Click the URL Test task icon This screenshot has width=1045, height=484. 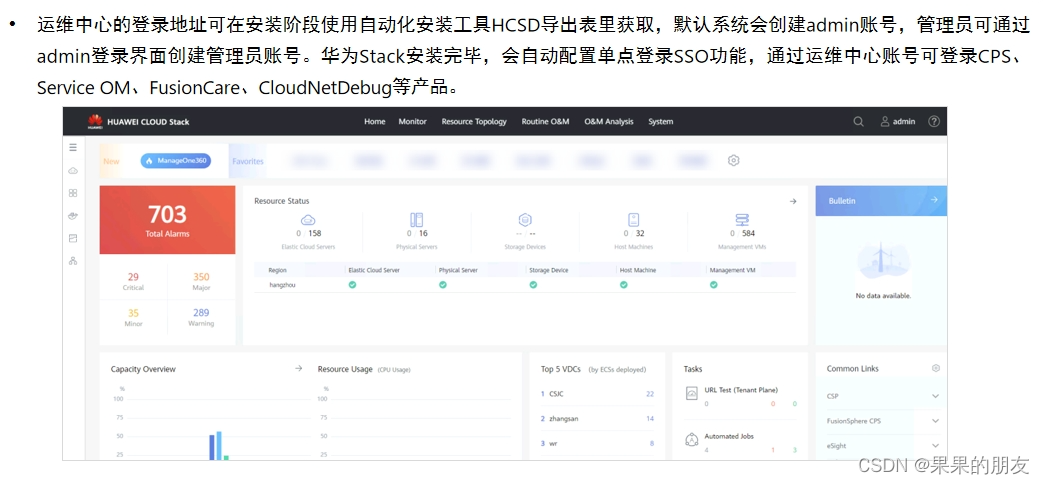tap(692, 394)
